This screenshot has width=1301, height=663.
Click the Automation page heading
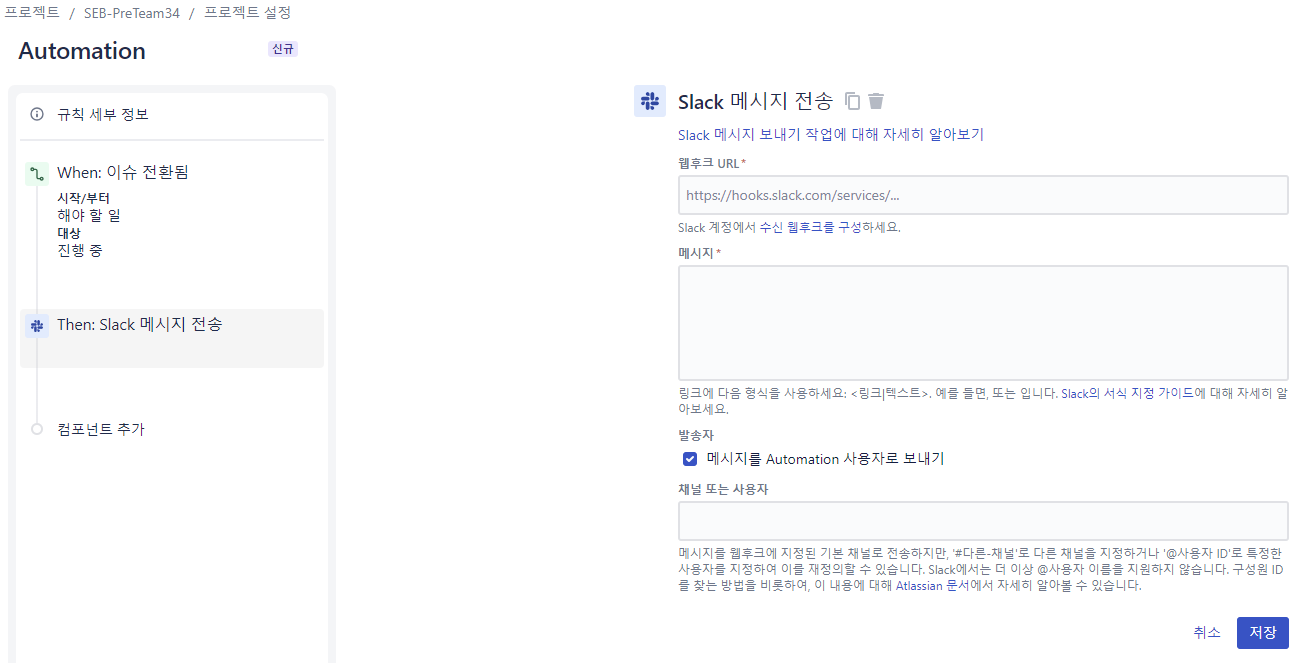pos(82,51)
